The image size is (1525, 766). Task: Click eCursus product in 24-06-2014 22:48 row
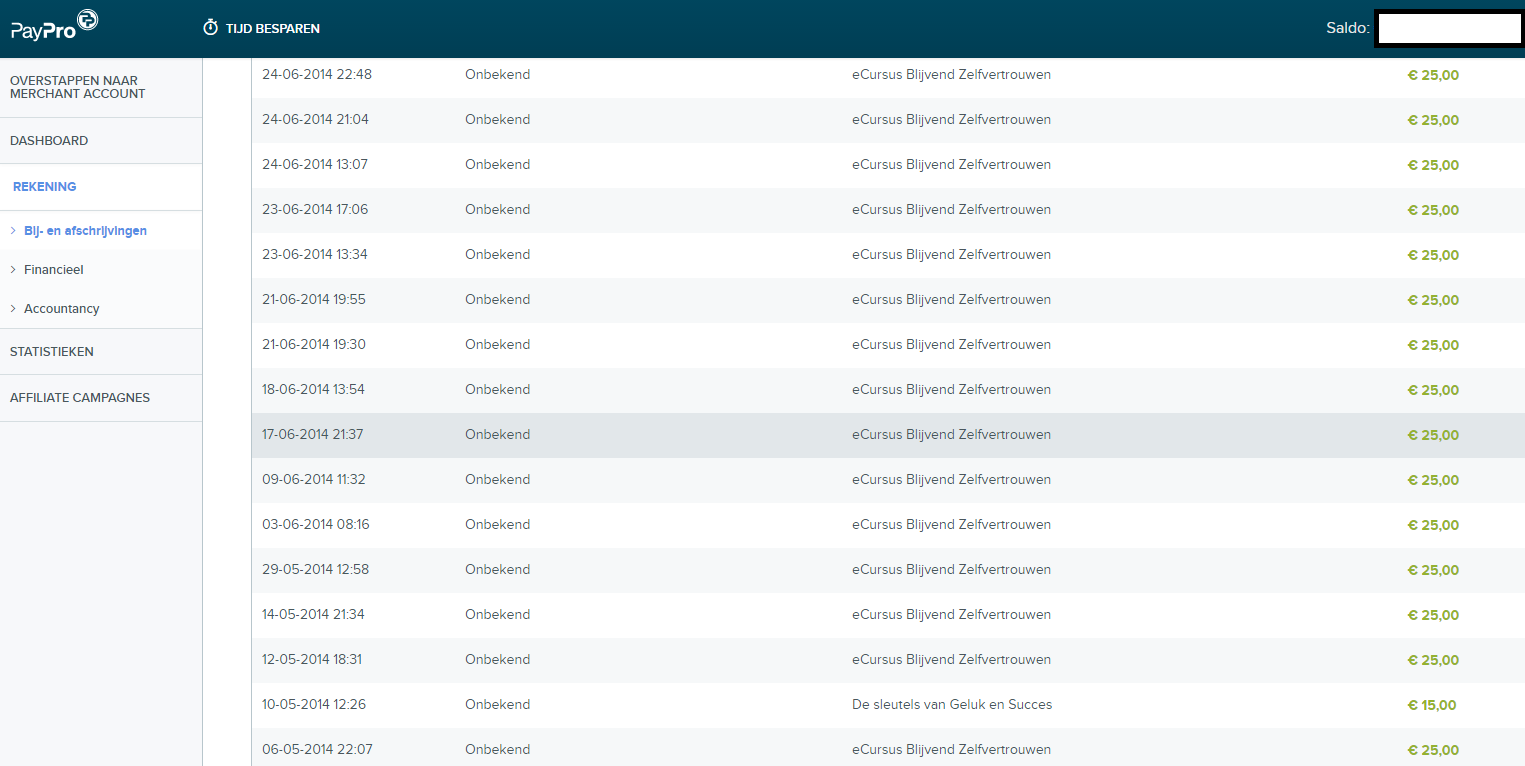[952, 75]
